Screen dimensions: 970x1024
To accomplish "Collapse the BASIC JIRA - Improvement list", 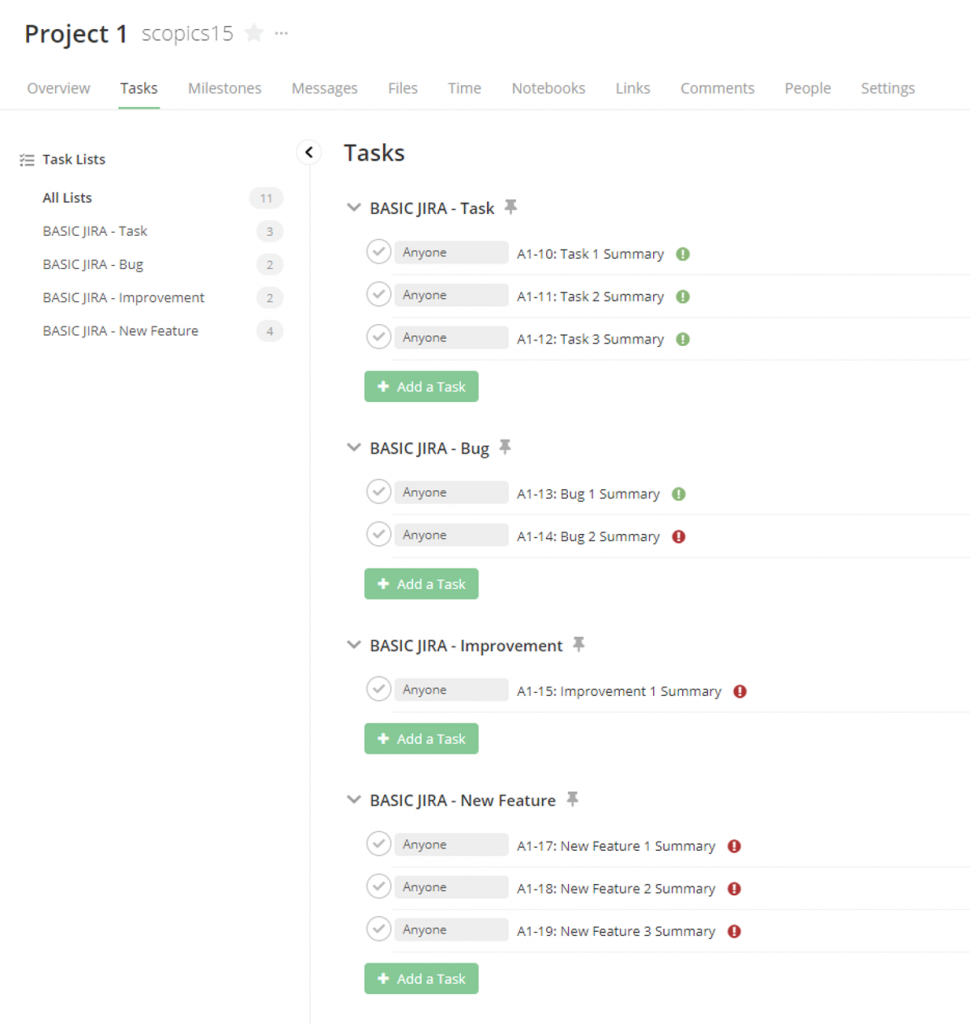I will pos(353,646).
